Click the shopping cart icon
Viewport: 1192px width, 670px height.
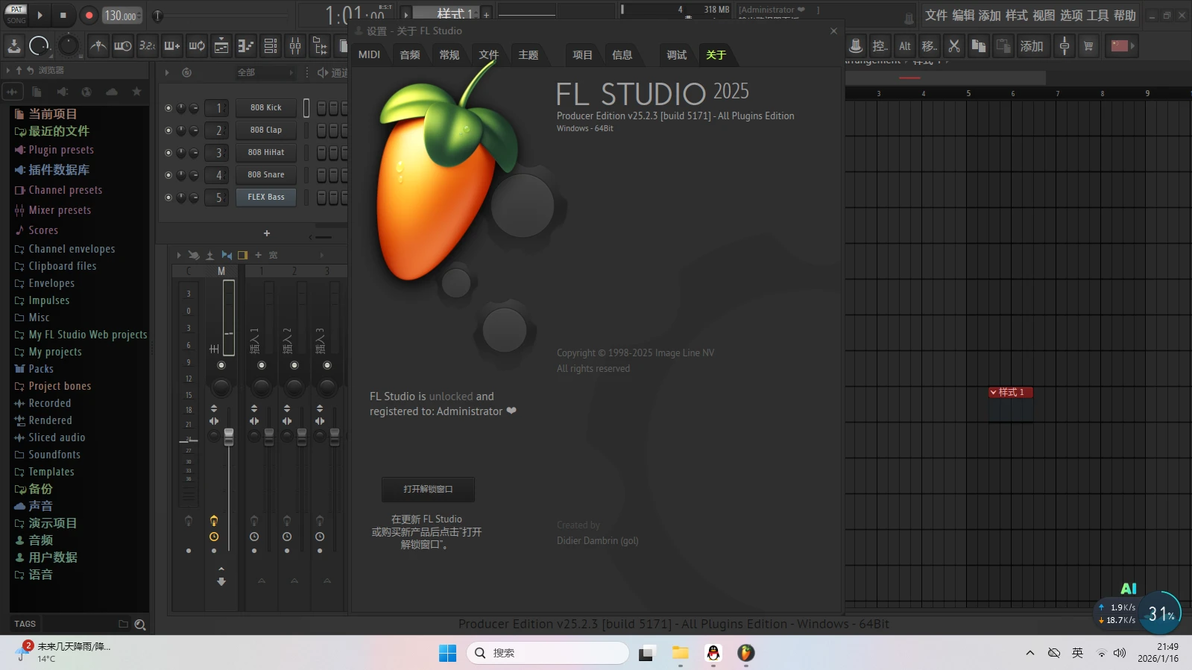coord(1088,46)
